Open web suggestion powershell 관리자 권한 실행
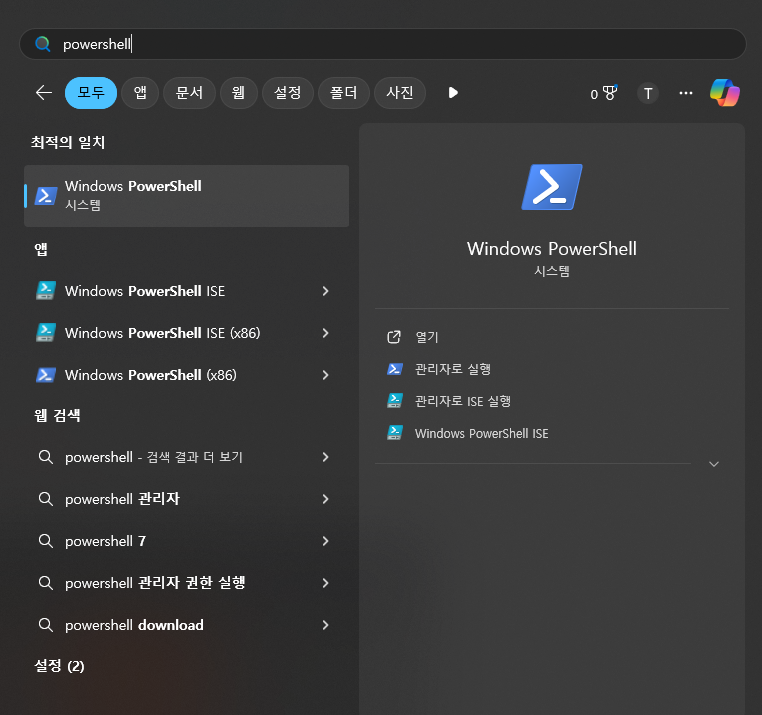Image resolution: width=762 pixels, height=715 pixels. [x=187, y=583]
